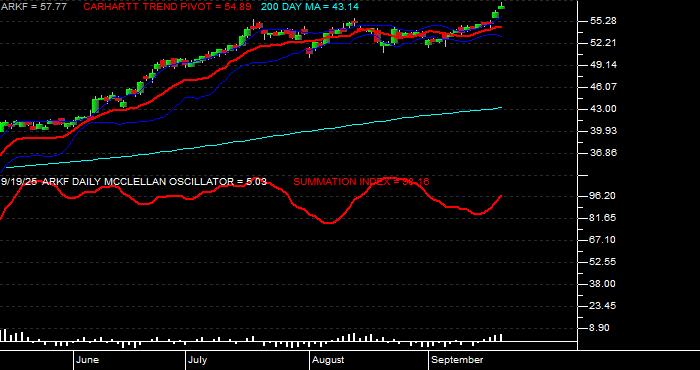Select the SUMMATION INDEX label
This screenshot has width=700, height=370.
point(361,182)
